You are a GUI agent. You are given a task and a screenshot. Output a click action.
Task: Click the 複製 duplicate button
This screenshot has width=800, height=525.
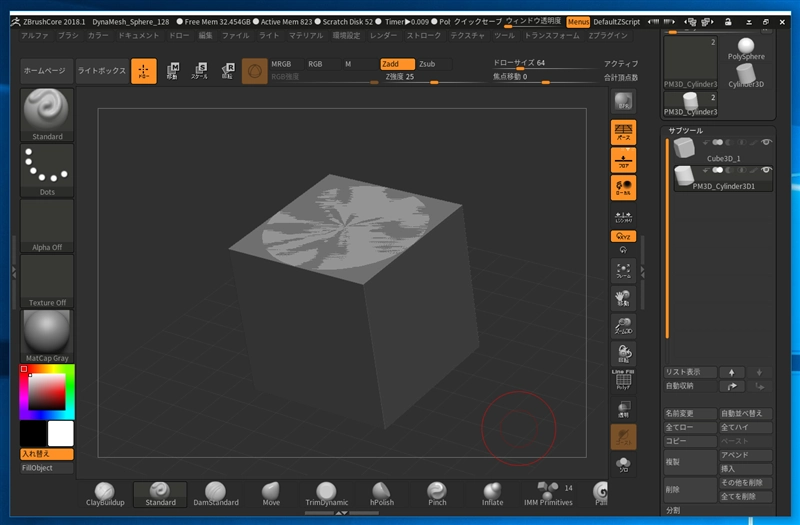(690, 462)
